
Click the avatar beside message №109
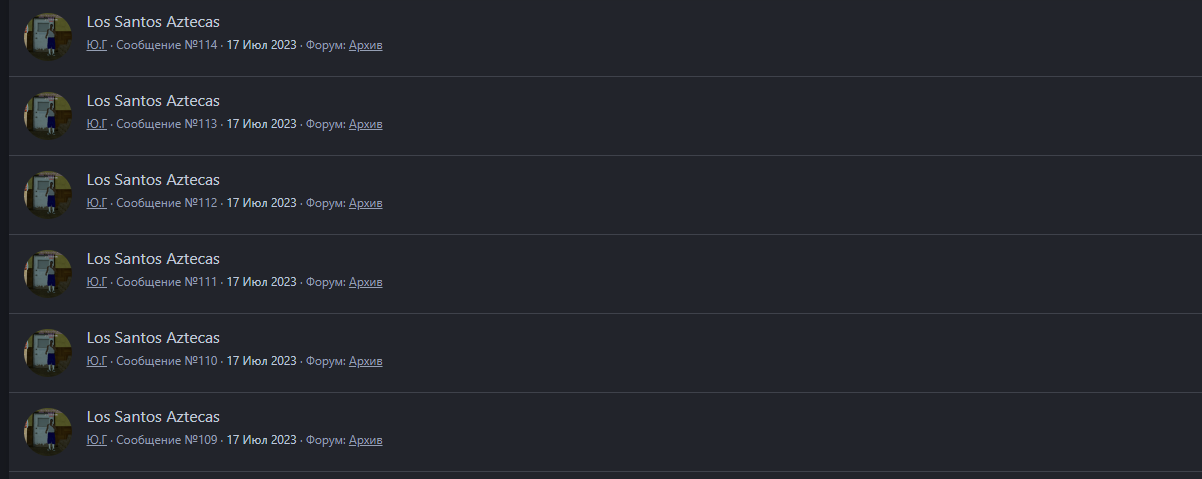coord(48,432)
